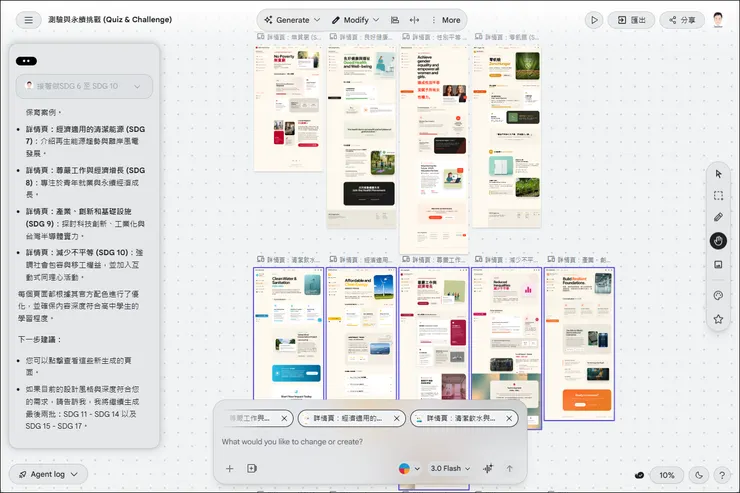Click the 詳情頁：尊嚴工作 frame label

pyautogui.click(x=434, y=260)
